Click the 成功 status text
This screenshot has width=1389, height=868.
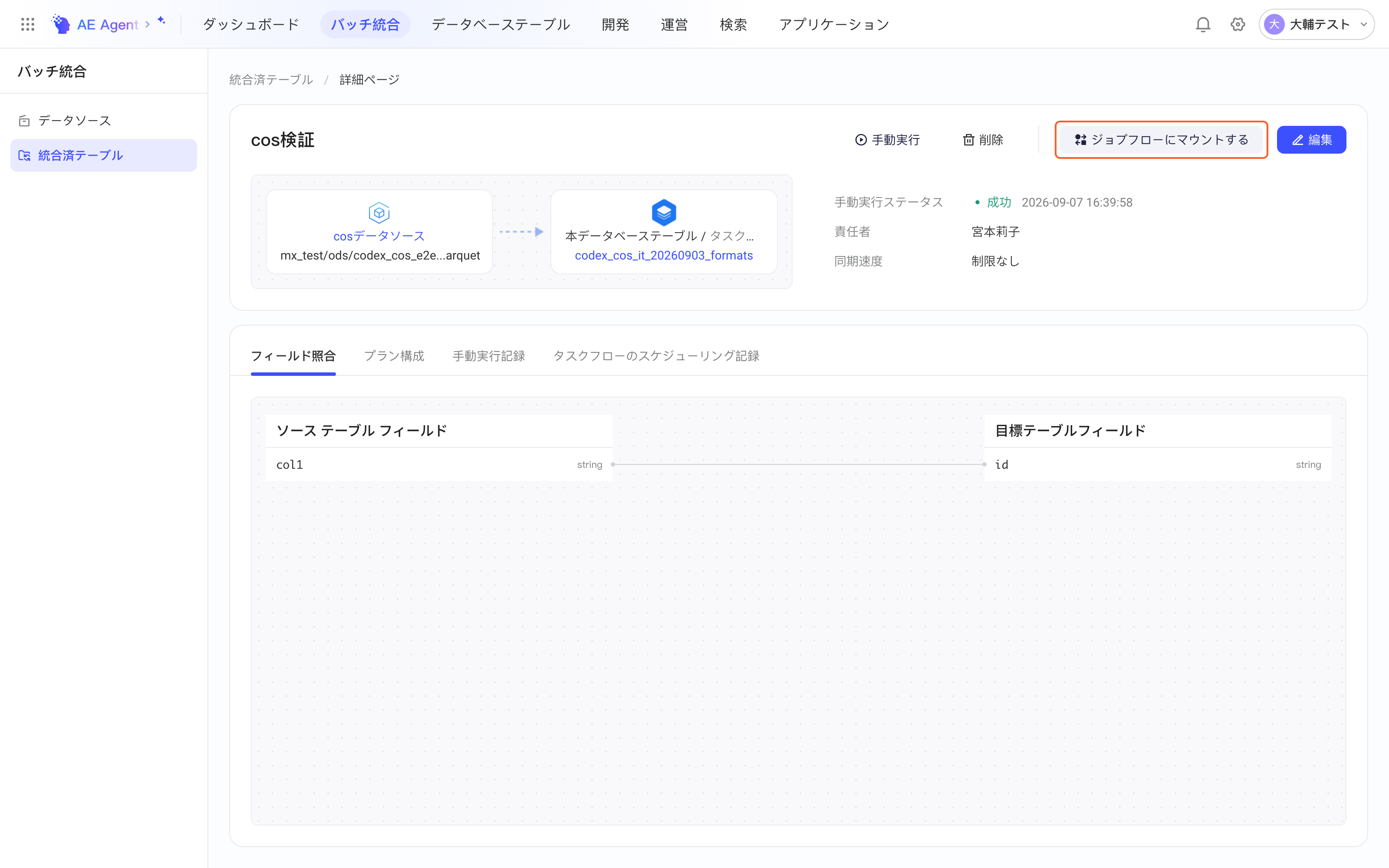(x=999, y=203)
